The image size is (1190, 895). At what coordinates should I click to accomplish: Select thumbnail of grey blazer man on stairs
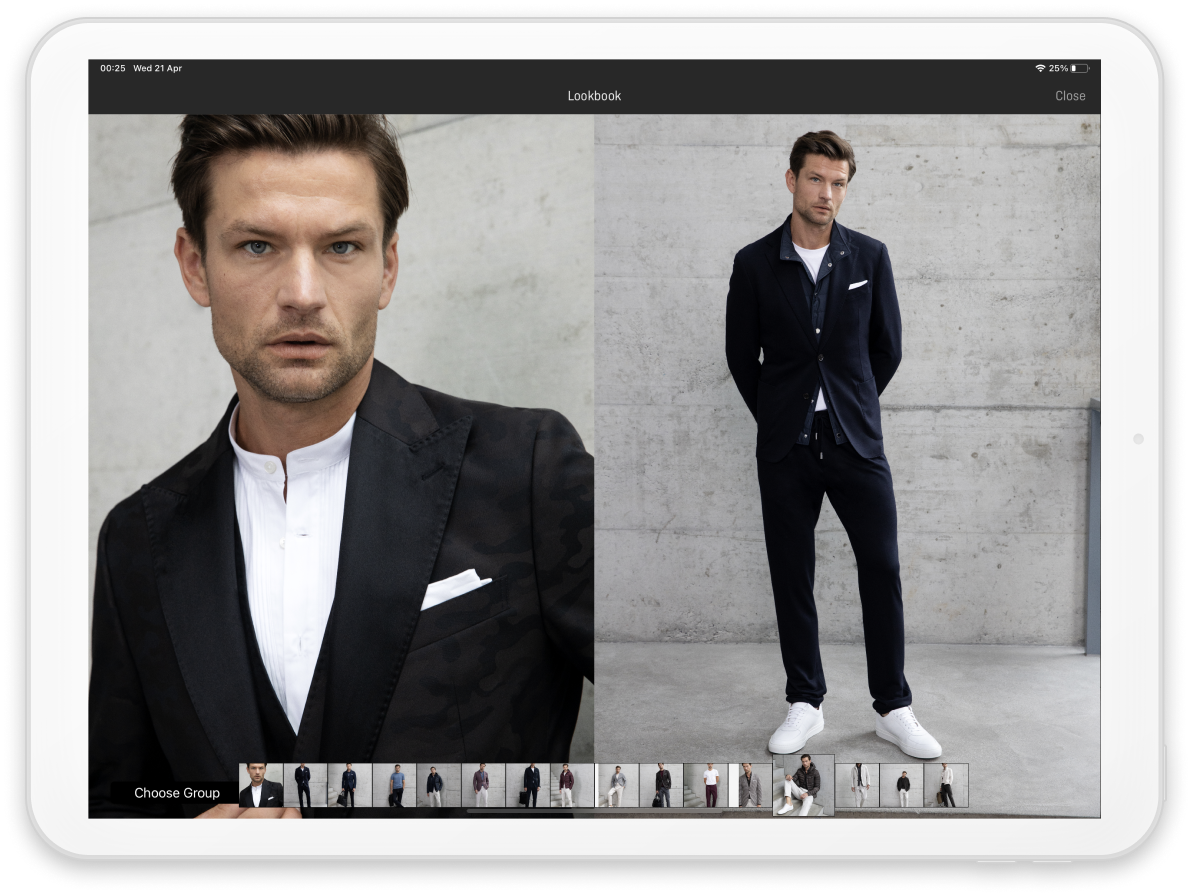point(617,785)
